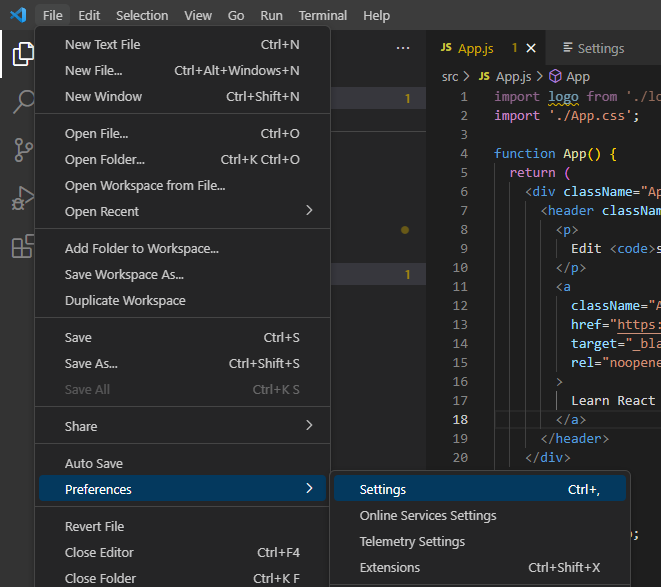Image resolution: width=661 pixels, height=587 pixels.
Task: Choose Duplicate Workspace
Action: (x=182, y=301)
